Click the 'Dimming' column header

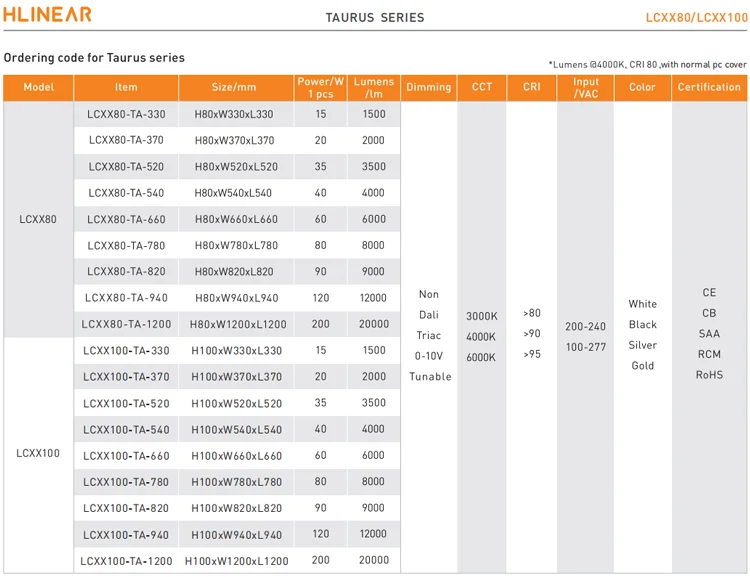429,88
